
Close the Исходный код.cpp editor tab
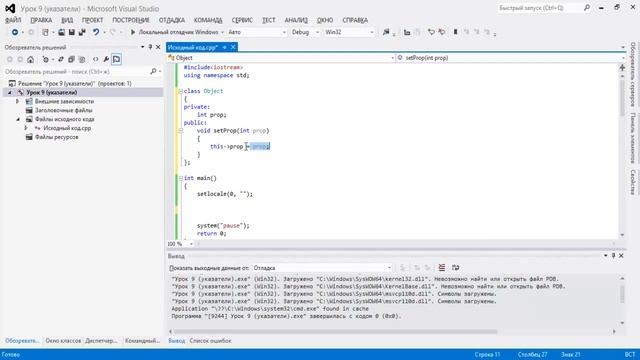click(x=233, y=47)
